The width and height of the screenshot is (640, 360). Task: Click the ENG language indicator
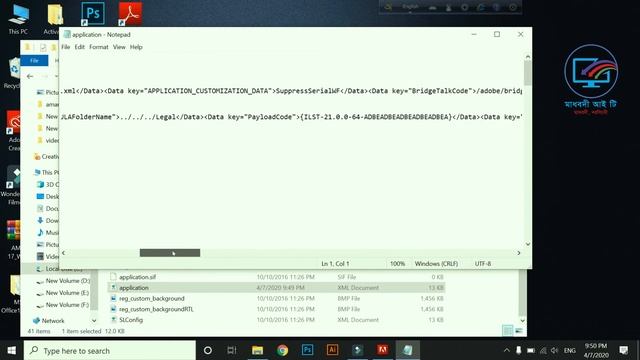point(569,350)
